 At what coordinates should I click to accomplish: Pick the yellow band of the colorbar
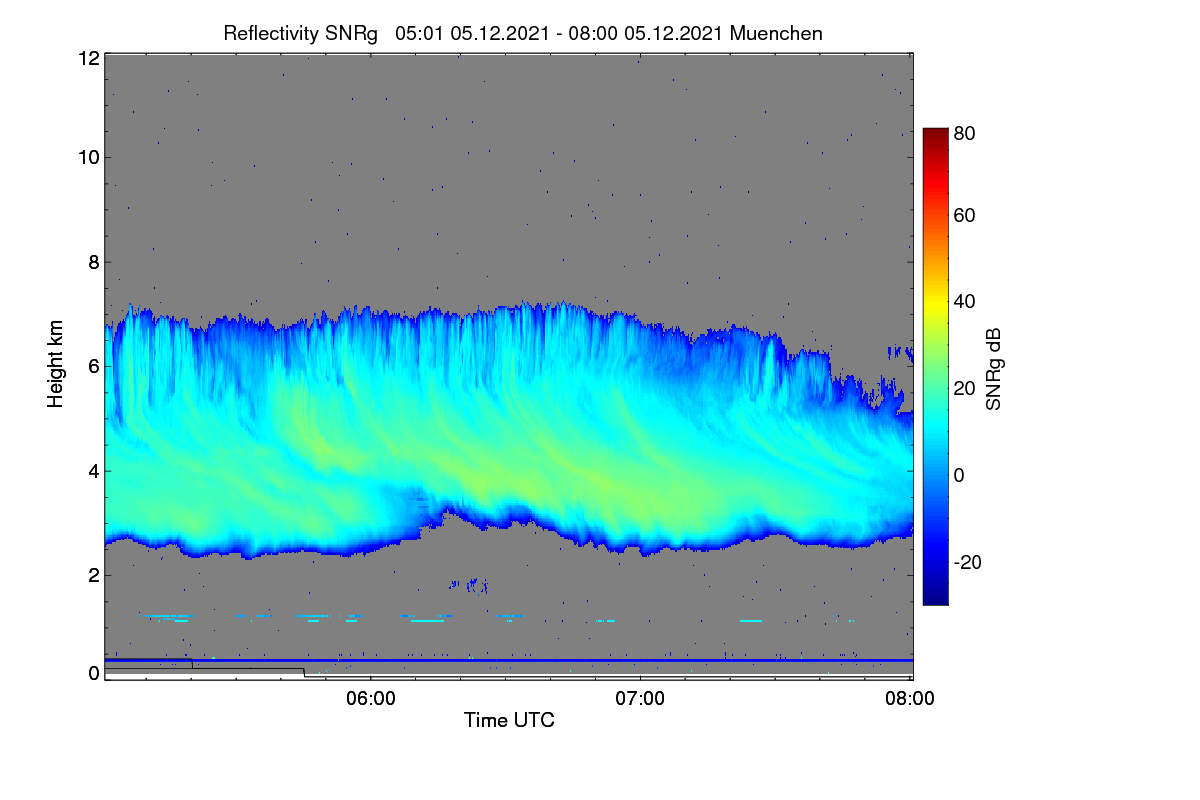(935, 302)
